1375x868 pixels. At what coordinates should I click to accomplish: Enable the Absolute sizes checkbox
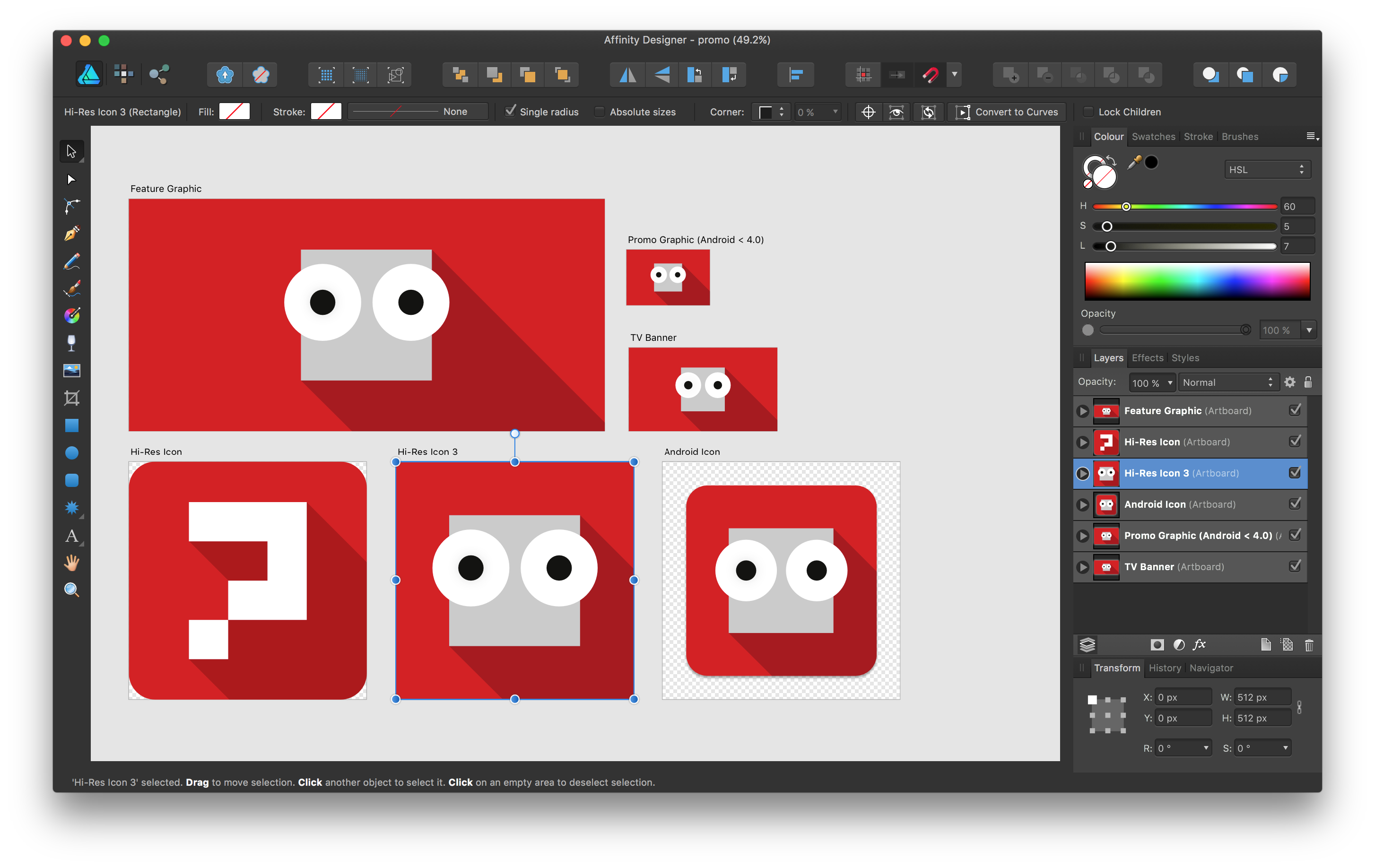pyautogui.click(x=600, y=112)
